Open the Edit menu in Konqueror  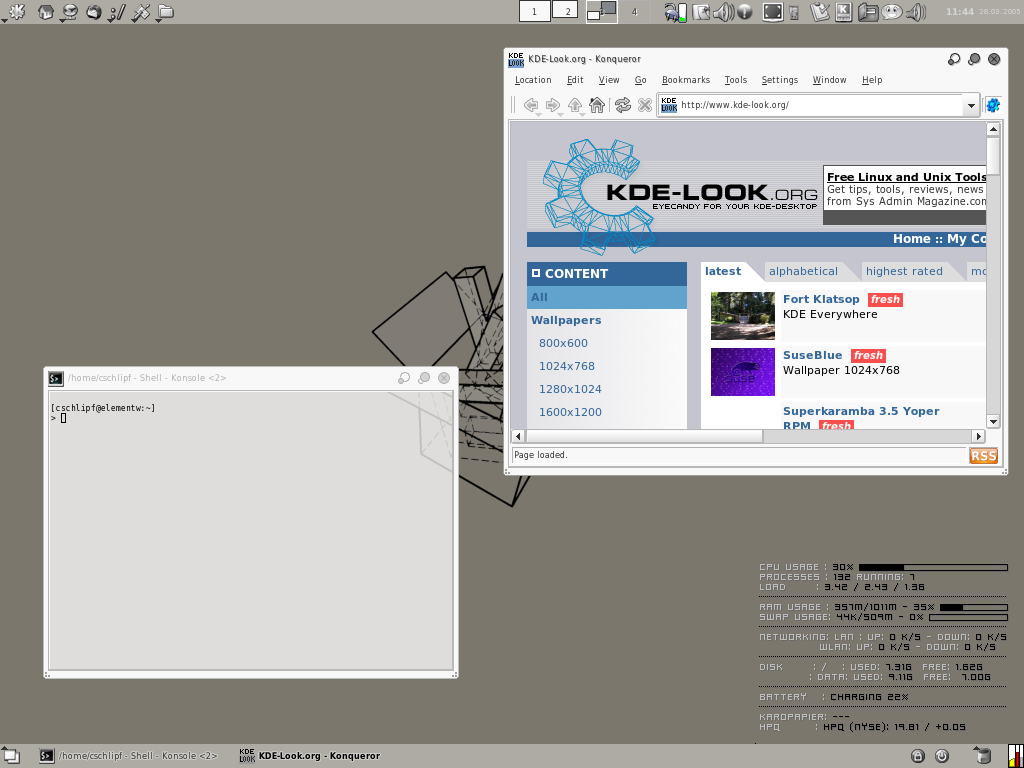(x=575, y=80)
